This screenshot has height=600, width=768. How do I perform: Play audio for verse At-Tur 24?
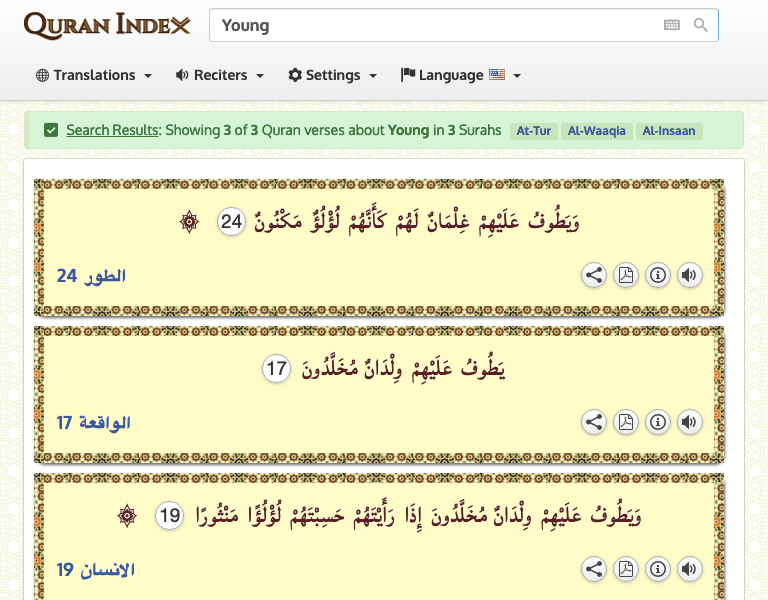[690, 275]
